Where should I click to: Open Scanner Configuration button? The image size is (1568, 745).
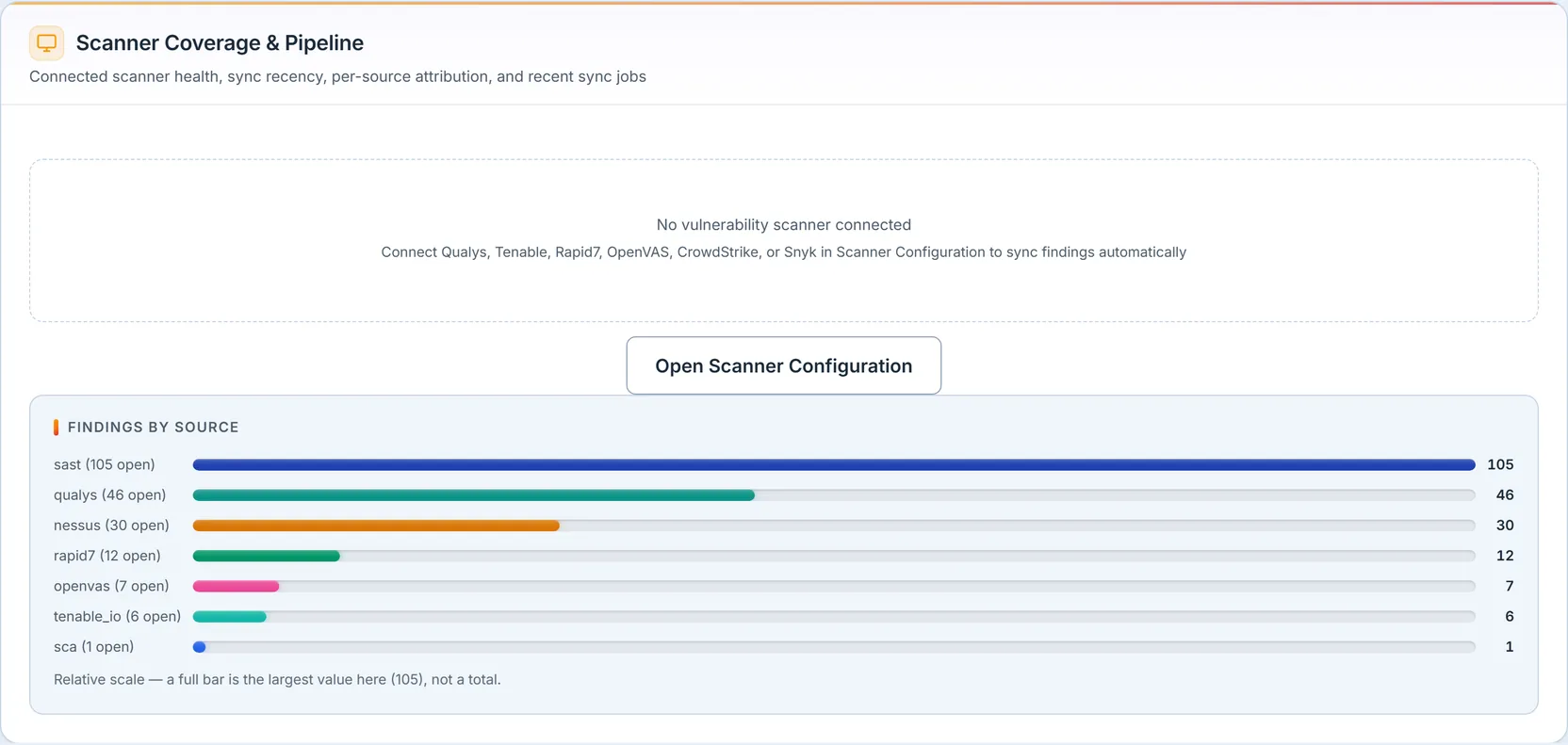click(x=783, y=365)
